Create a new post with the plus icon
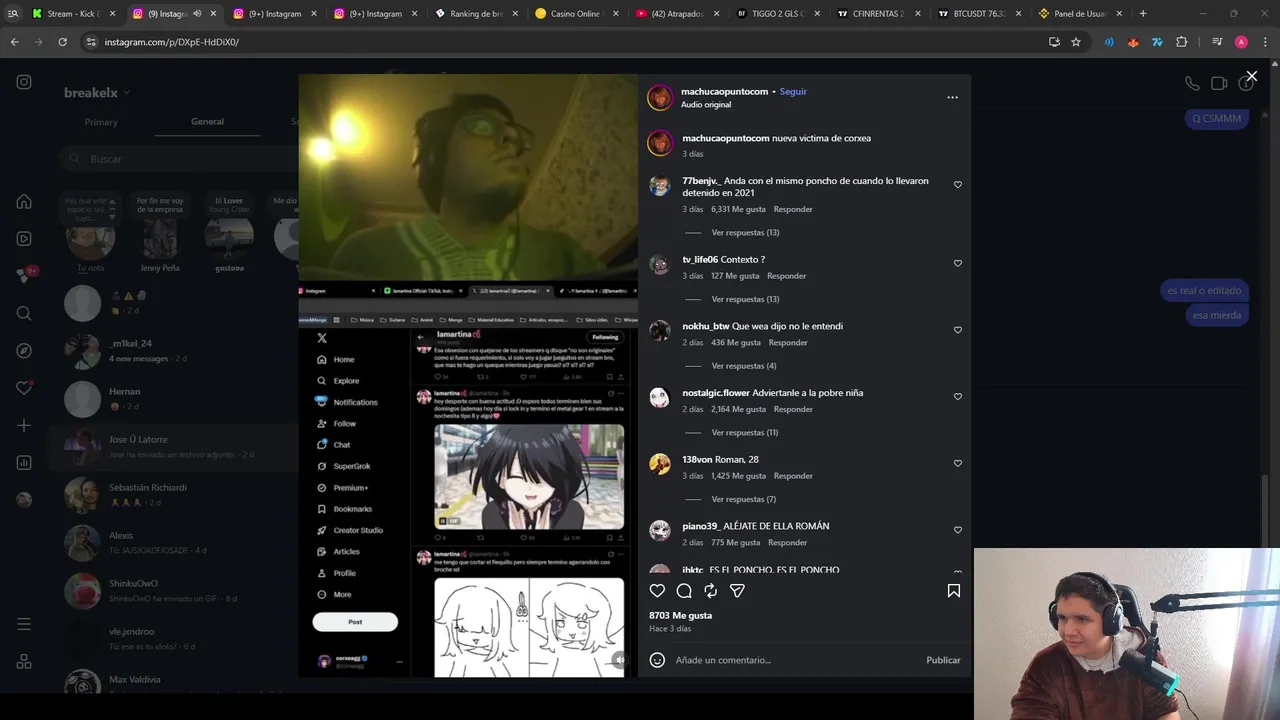Screen dimensions: 1280x720 point(24,425)
